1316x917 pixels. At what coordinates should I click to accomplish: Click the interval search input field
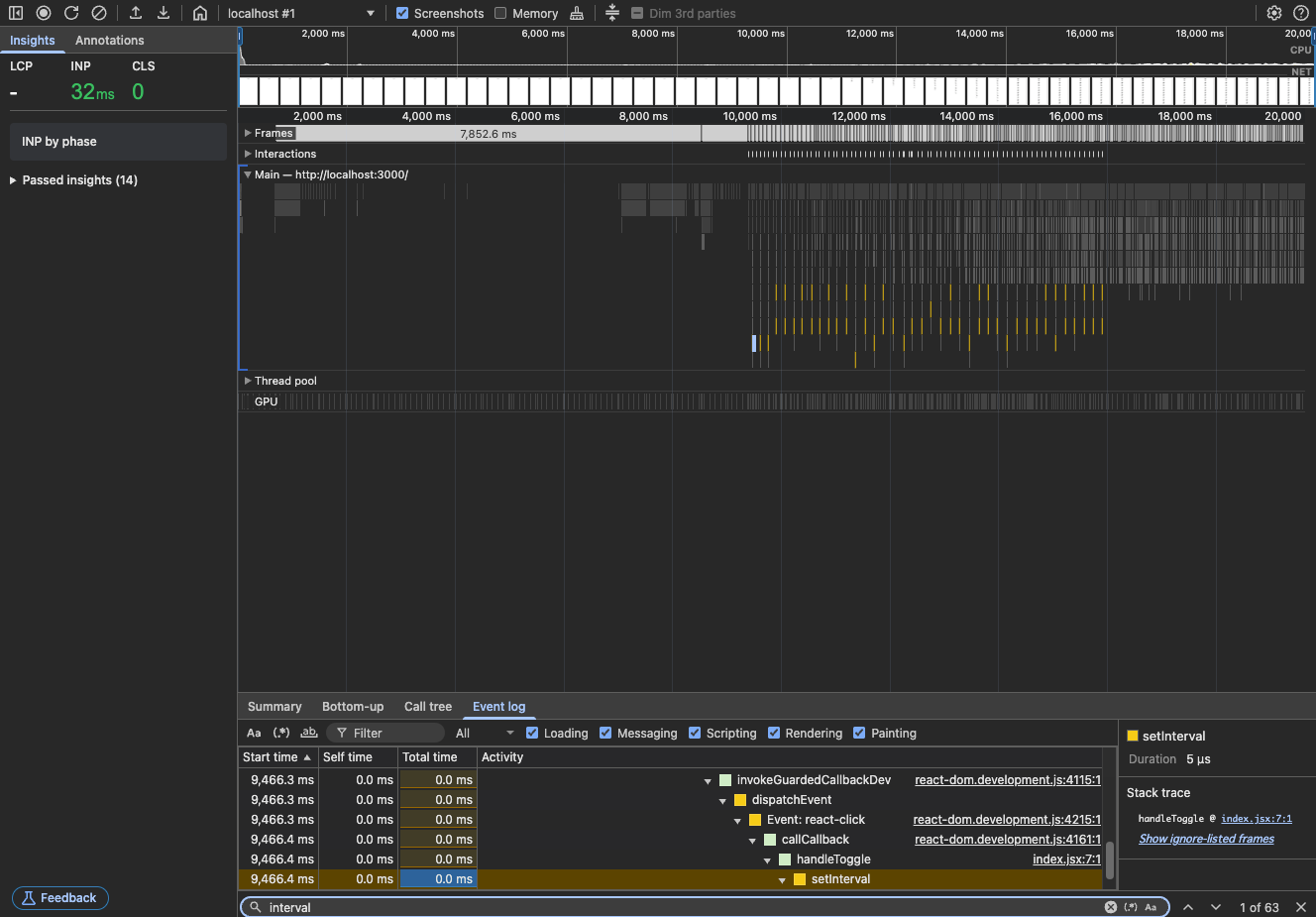coord(684,907)
